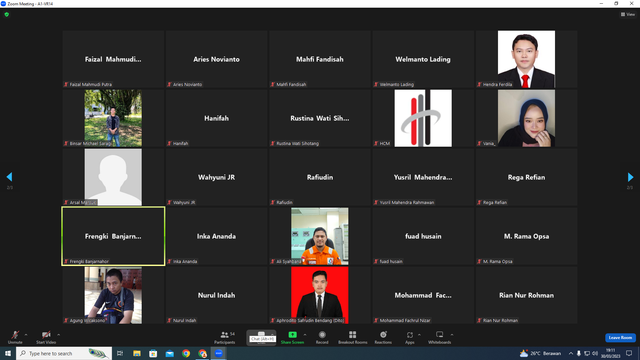Open Google Chrome from taskbar
640x360 pixels.
point(186,353)
